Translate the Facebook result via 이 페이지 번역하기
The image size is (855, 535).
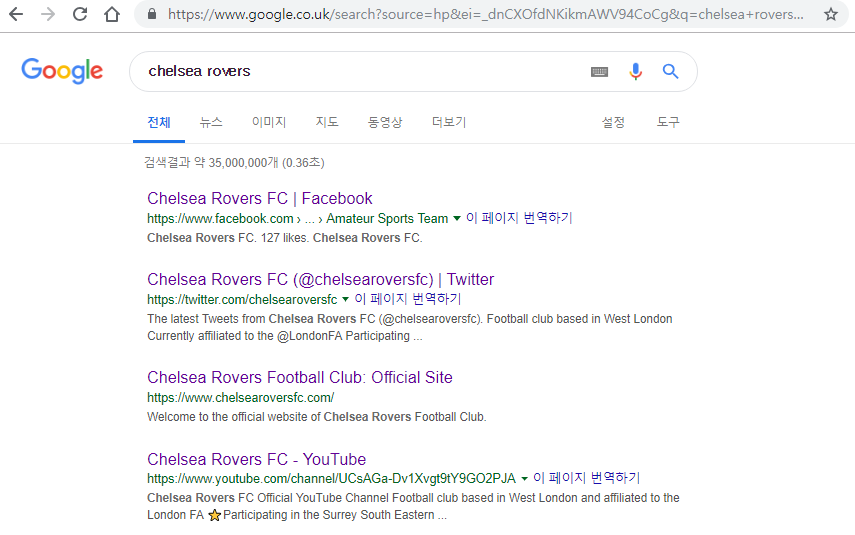tap(519, 218)
